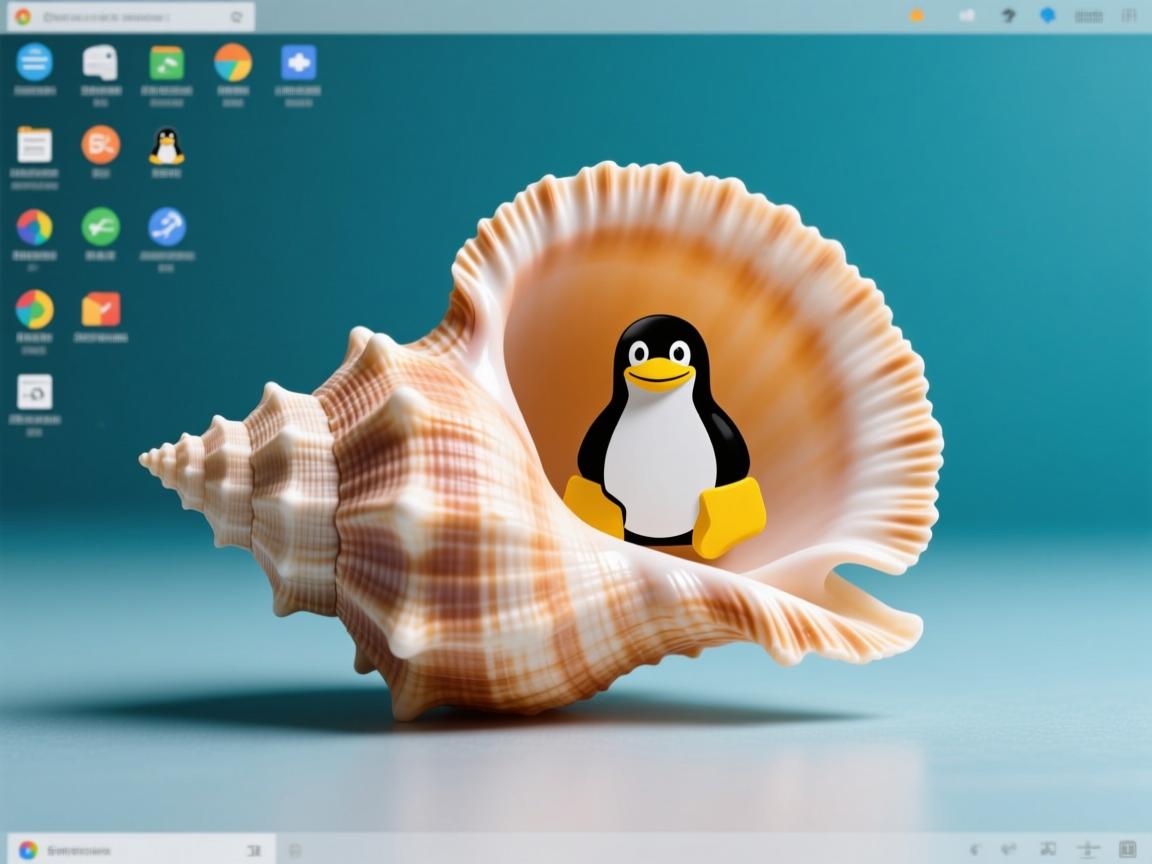This screenshot has width=1152, height=864.
Task: Expand the dark arrow indicator in the top bar
Action: [x=1010, y=15]
